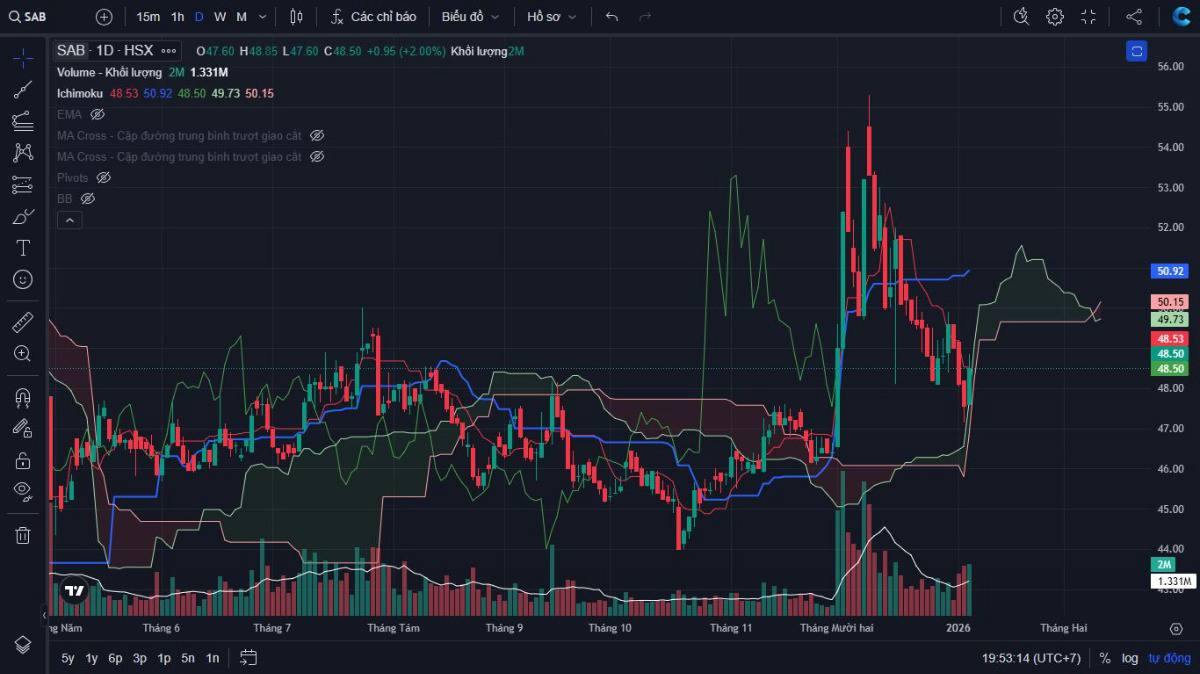This screenshot has height=674, width=1200.
Task: Show the hidden EMA indicator
Action: point(97,114)
